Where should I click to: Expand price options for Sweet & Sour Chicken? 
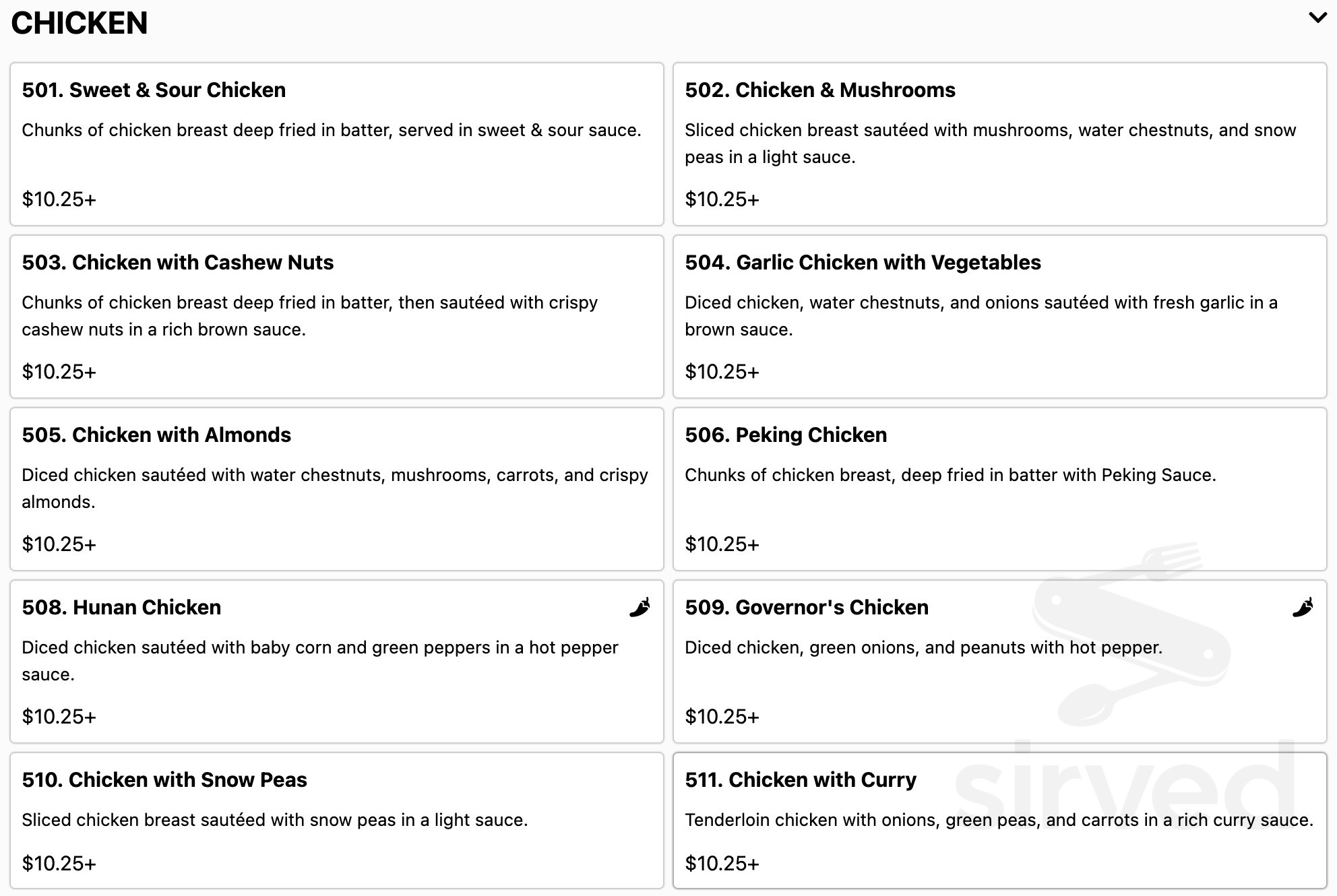pos(59,199)
